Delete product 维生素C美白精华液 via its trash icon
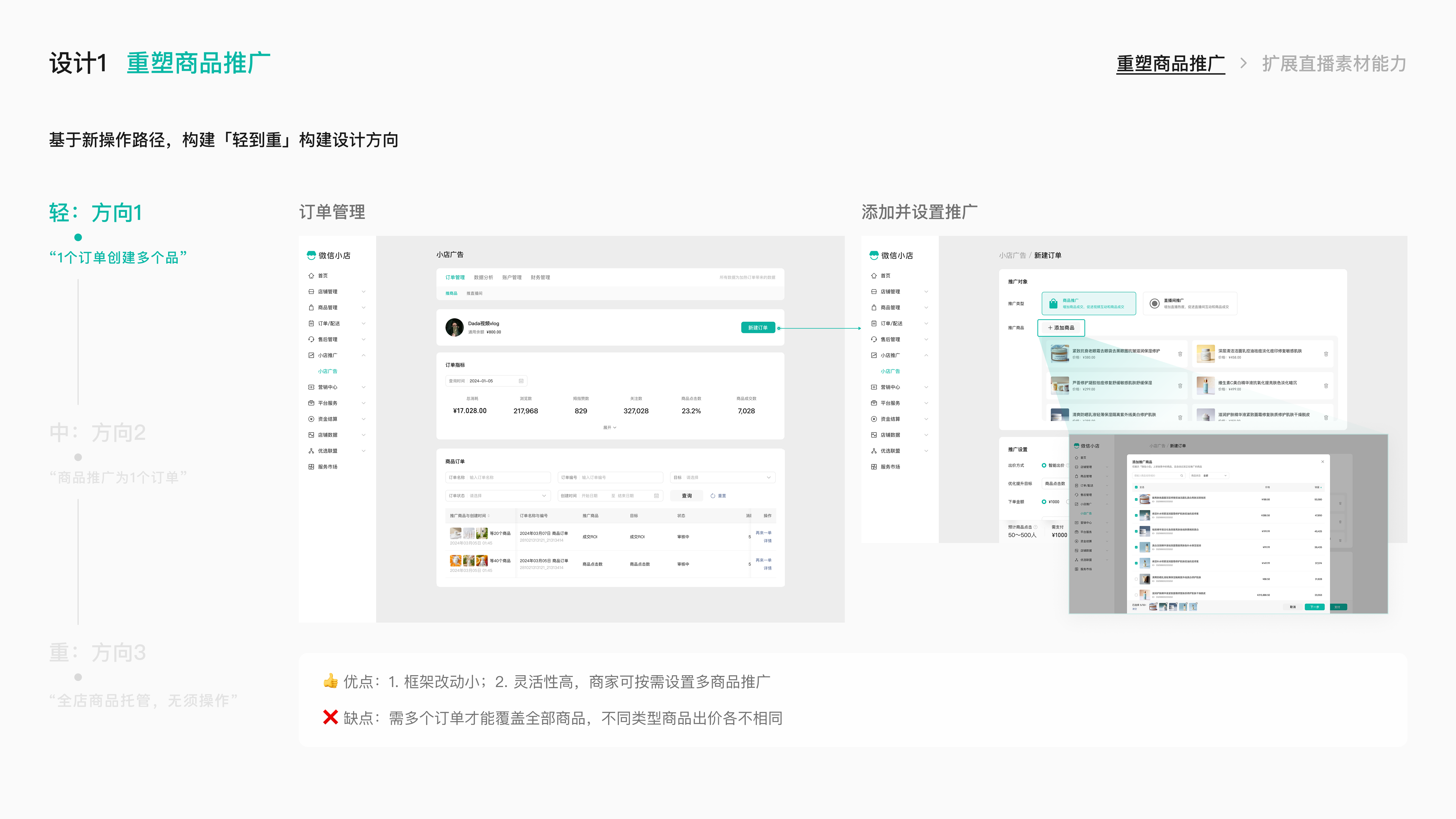This screenshot has height=819, width=1456. [1326, 385]
